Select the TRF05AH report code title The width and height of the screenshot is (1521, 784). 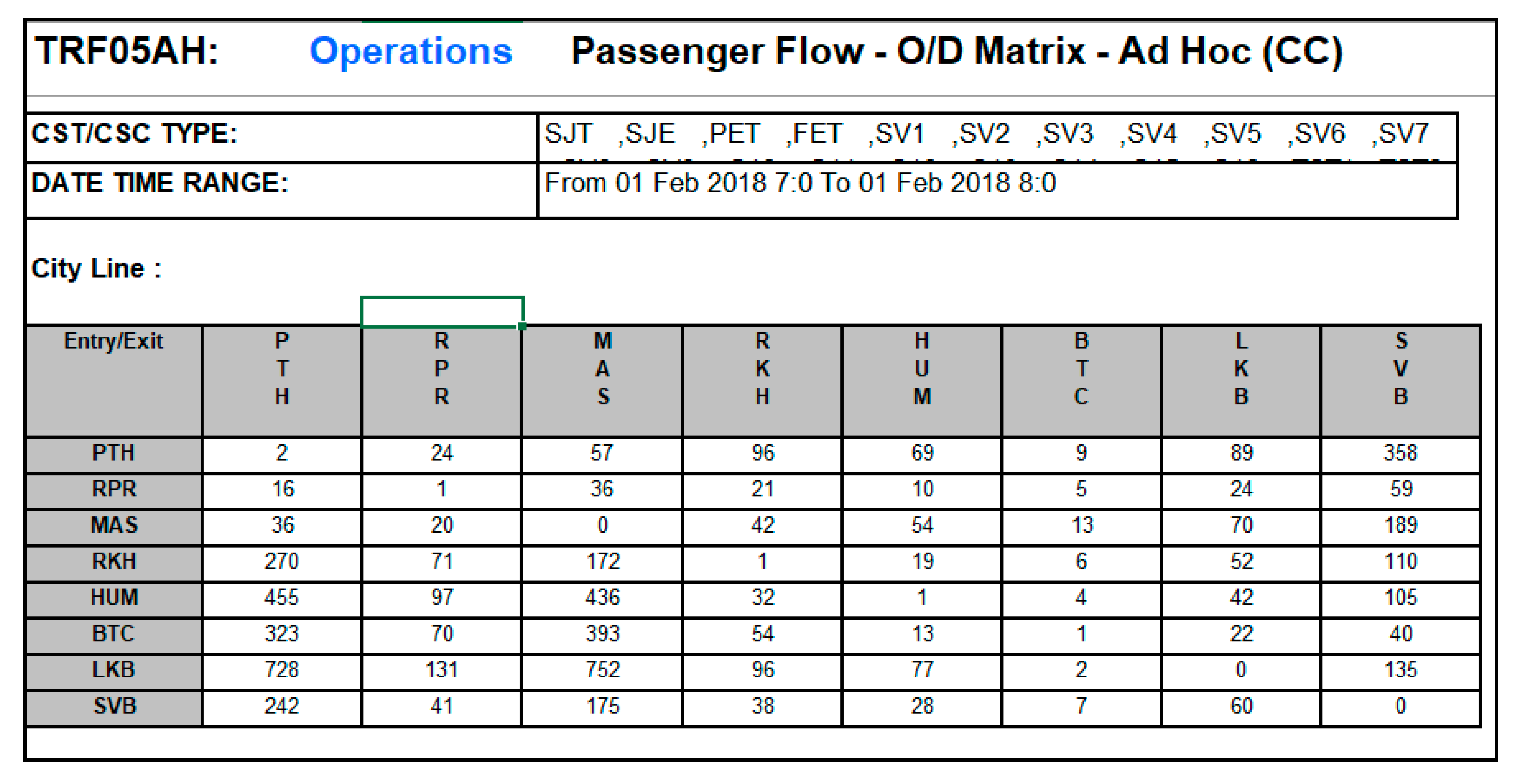click(x=127, y=51)
